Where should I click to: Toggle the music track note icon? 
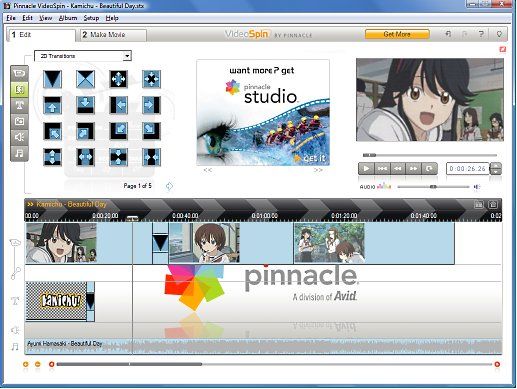[15, 347]
